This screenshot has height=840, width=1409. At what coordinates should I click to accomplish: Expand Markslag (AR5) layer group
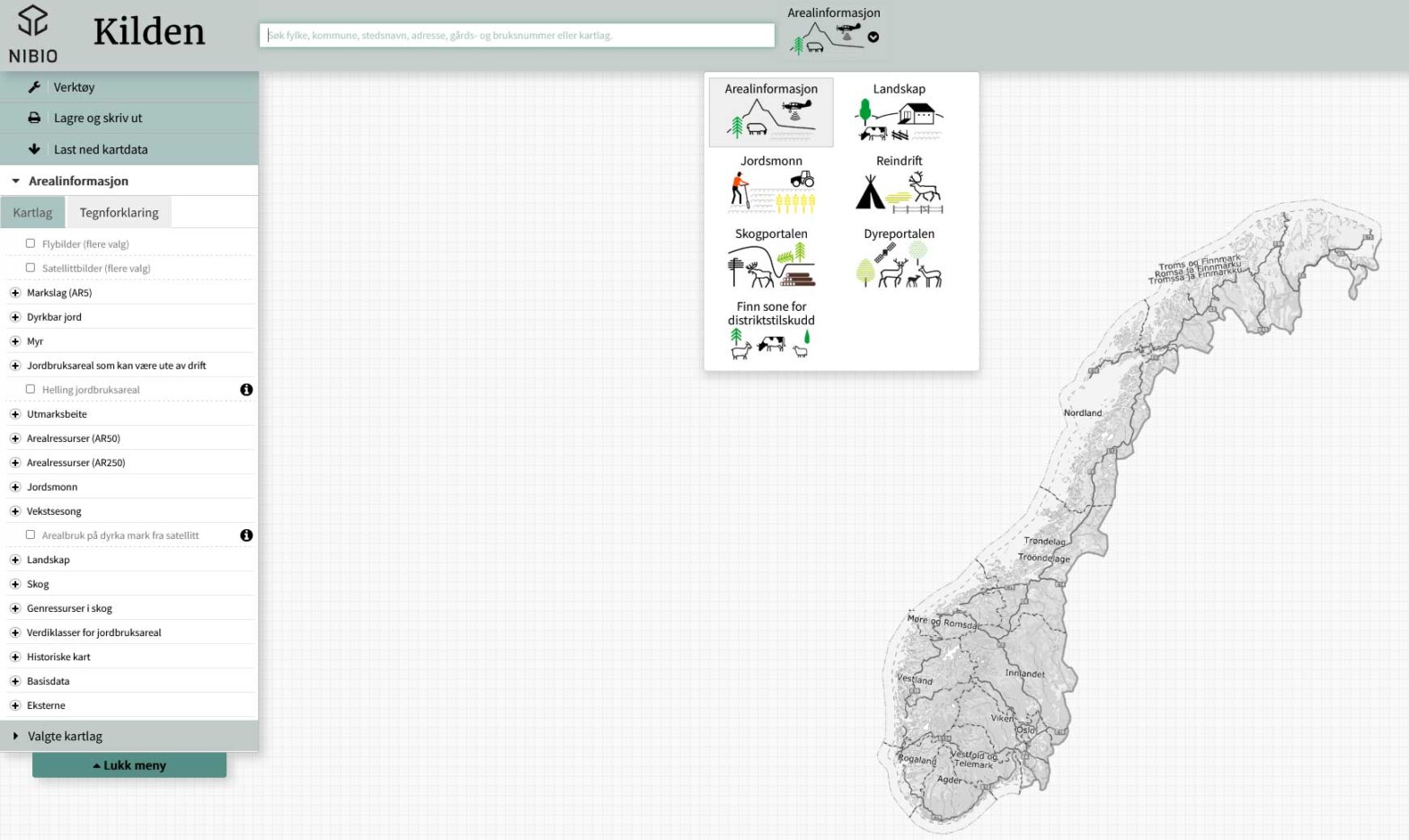[x=15, y=293]
